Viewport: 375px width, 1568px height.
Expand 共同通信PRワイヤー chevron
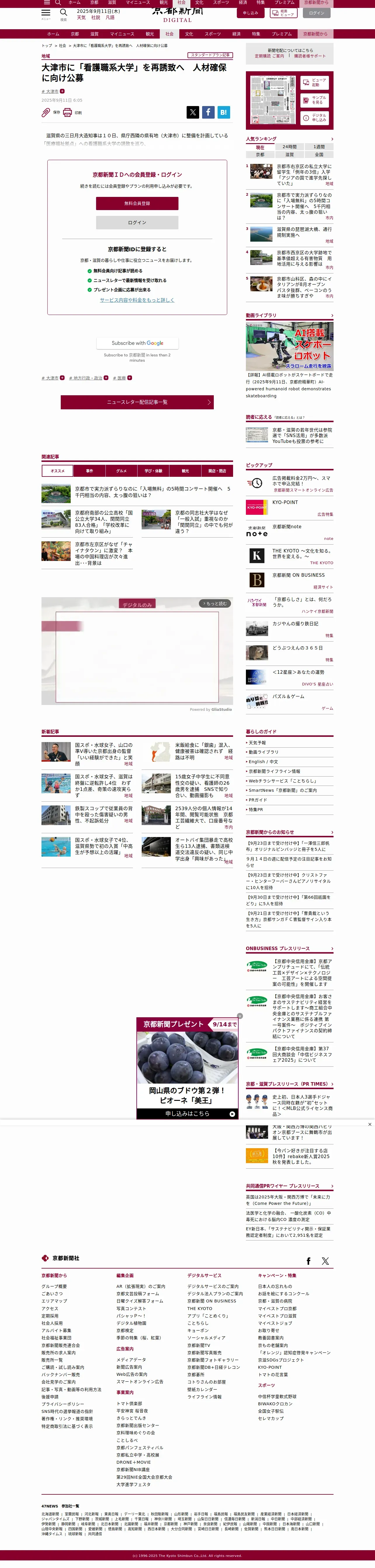[x=332, y=1186]
